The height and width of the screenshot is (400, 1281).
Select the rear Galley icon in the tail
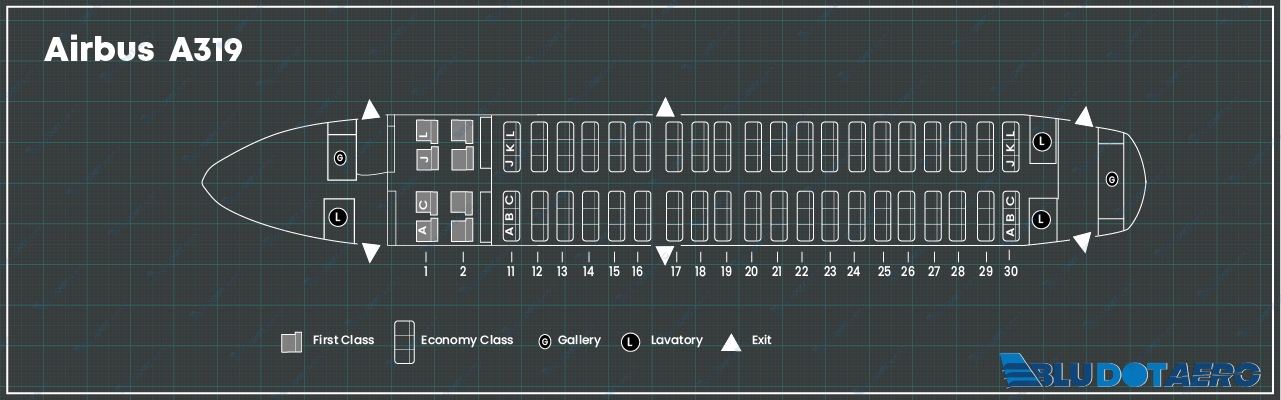coord(1111,179)
